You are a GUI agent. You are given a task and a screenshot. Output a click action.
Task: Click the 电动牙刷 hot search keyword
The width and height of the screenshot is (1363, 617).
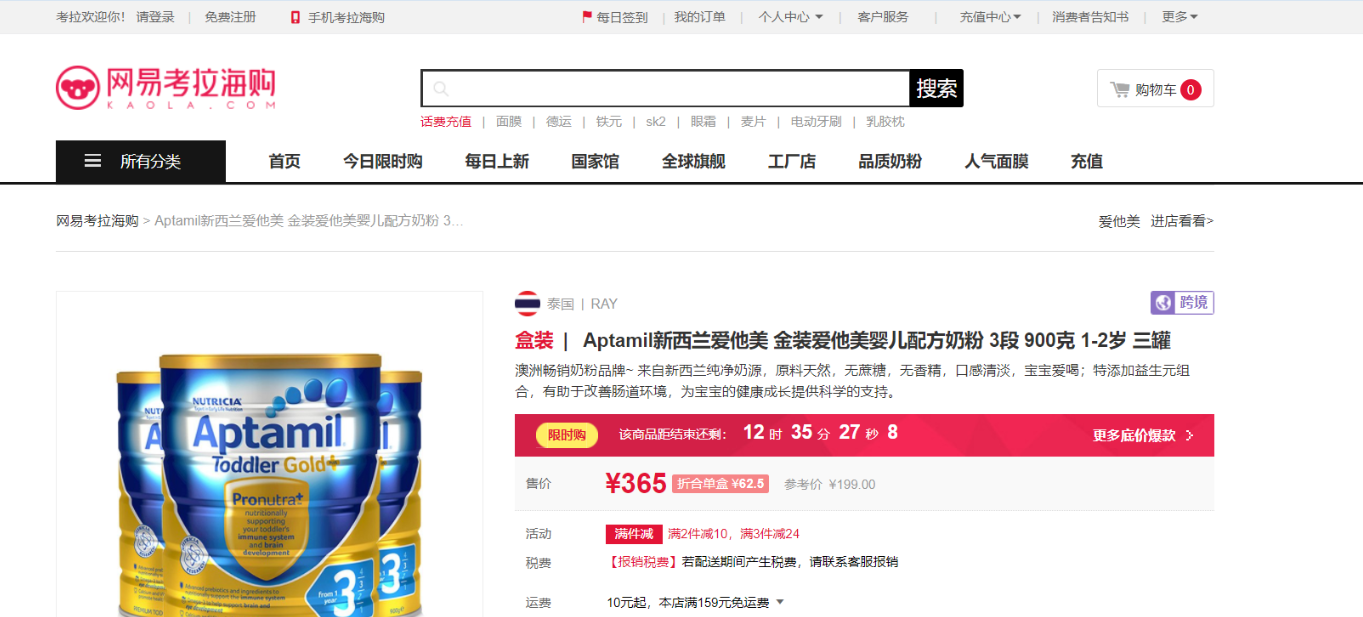816,122
